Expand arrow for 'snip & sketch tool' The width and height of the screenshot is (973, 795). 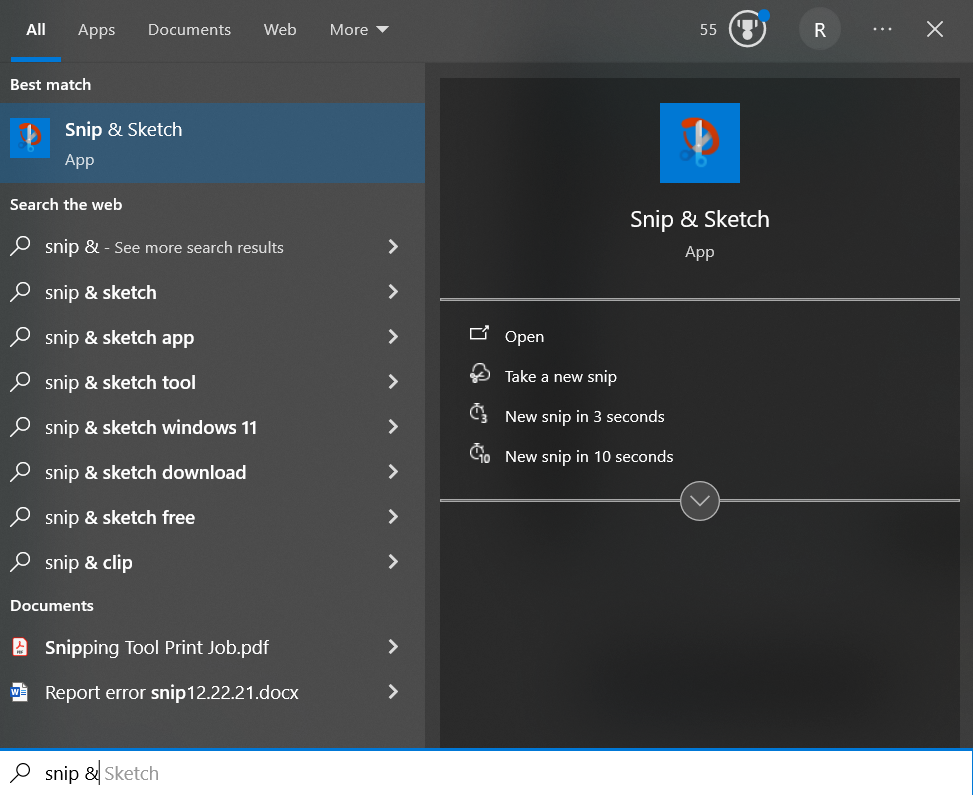[x=393, y=382]
